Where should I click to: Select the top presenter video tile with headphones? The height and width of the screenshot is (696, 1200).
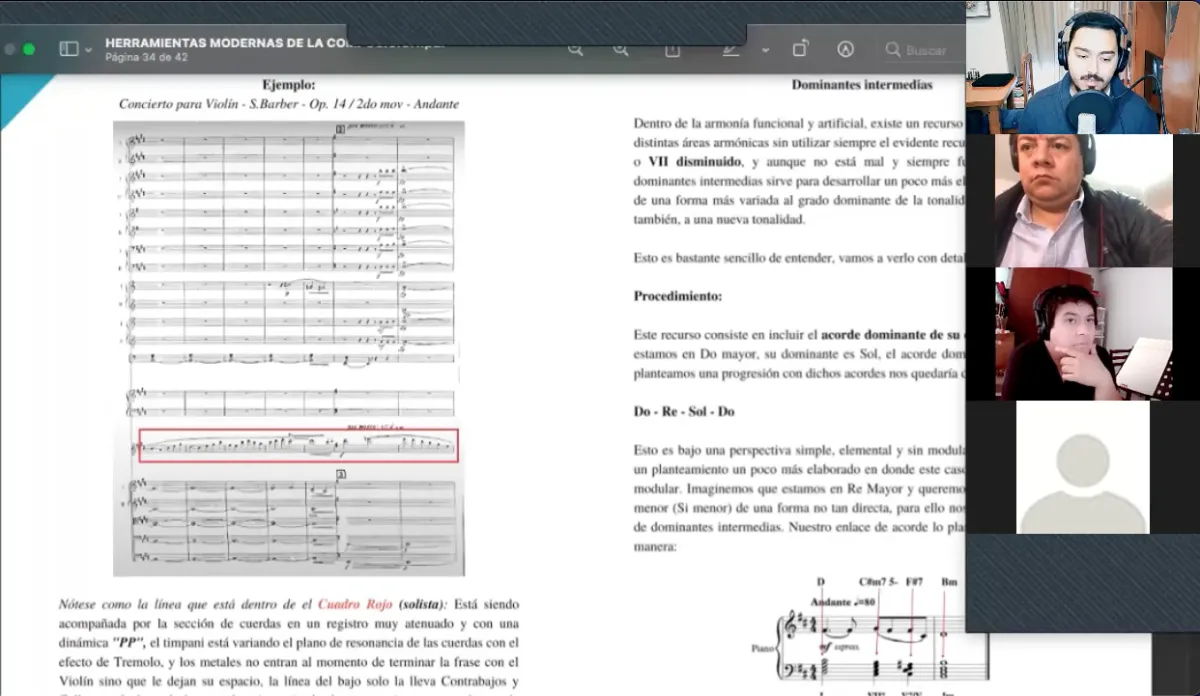(x=1083, y=67)
